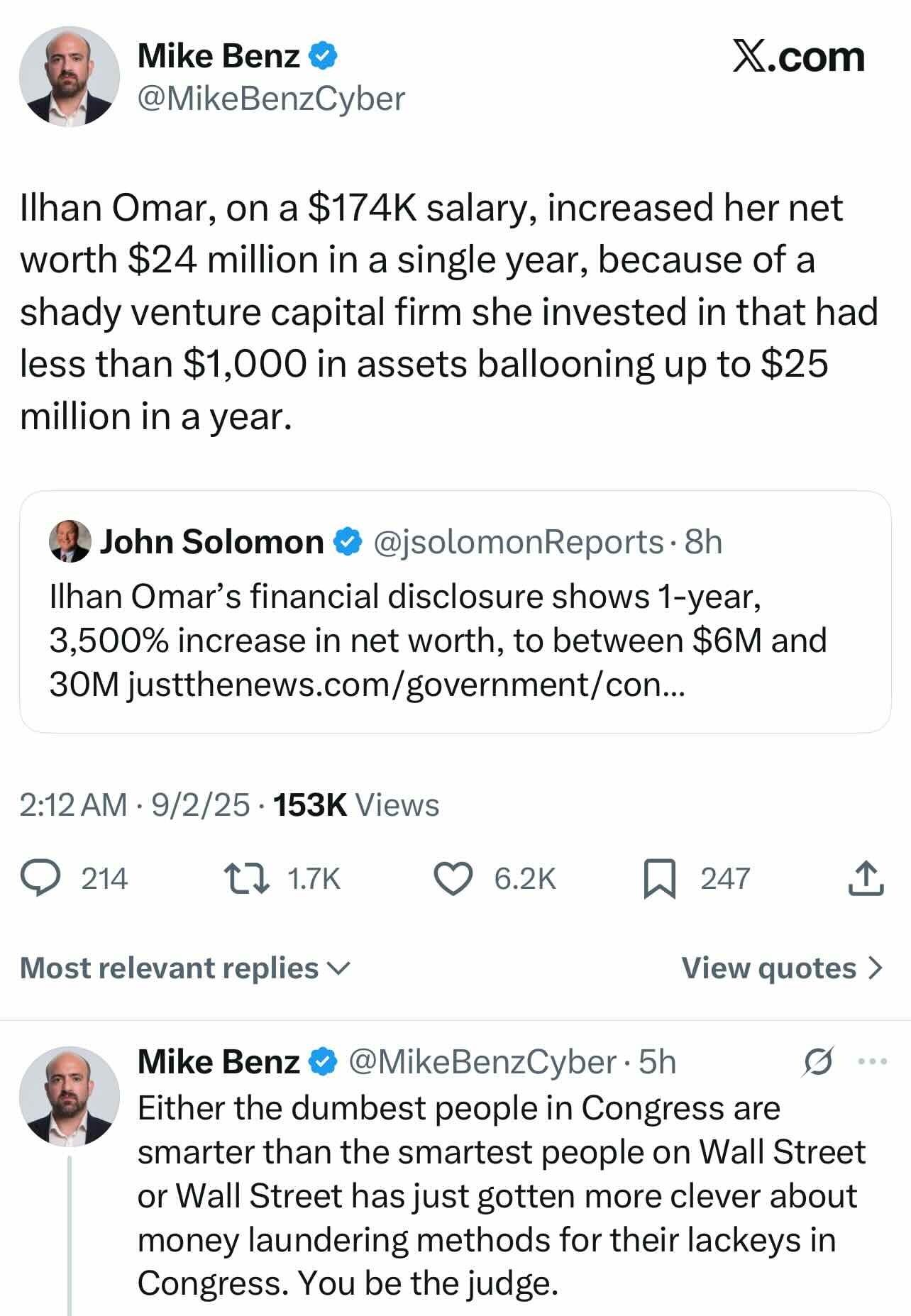Click the 2:12 AM post timestamp
Image resolution: width=911 pixels, height=1316 pixels.
click(73, 804)
